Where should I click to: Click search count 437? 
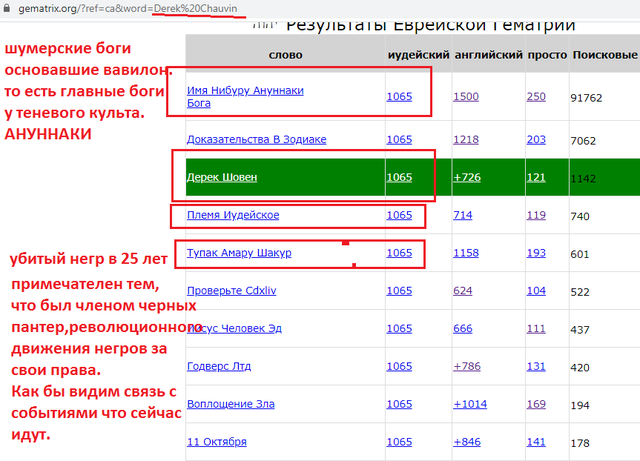coord(580,330)
